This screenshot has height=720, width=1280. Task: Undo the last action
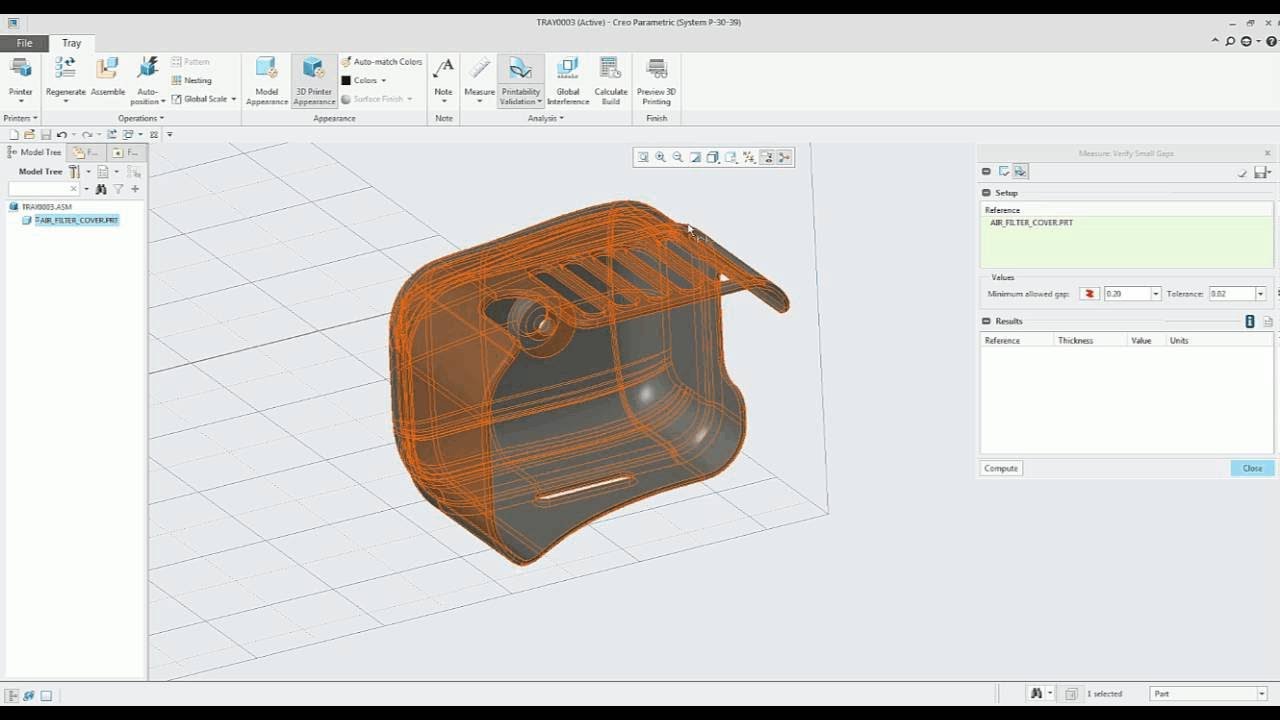click(x=62, y=134)
